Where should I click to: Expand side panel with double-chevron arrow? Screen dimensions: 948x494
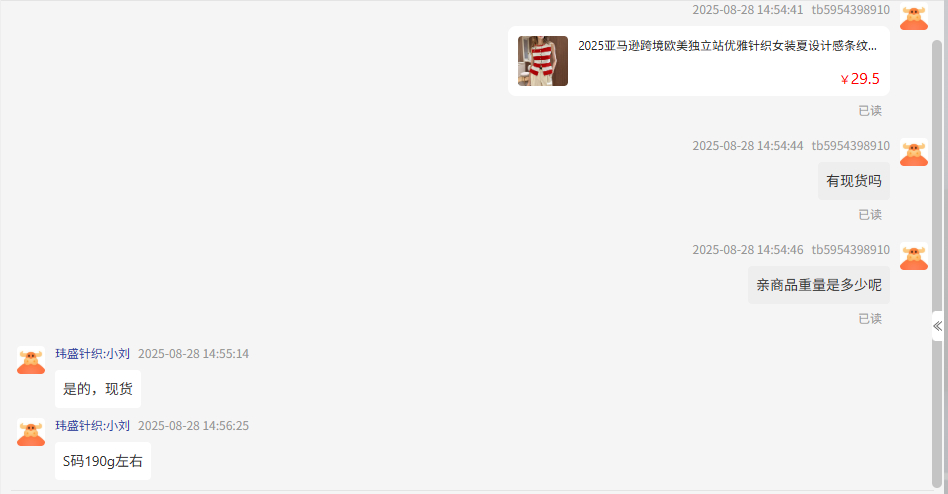(x=938, y=326)
